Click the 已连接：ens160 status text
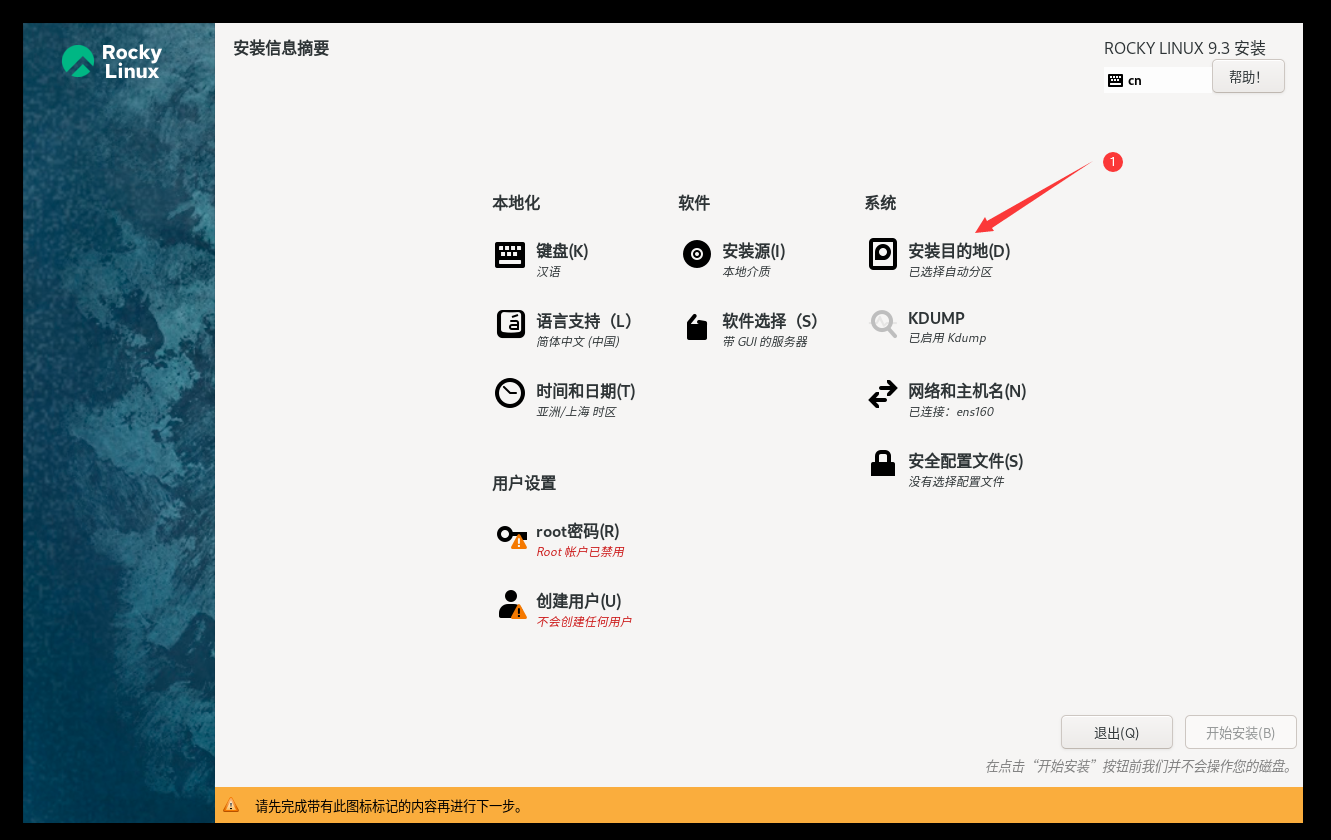 (x=951, y=412)
